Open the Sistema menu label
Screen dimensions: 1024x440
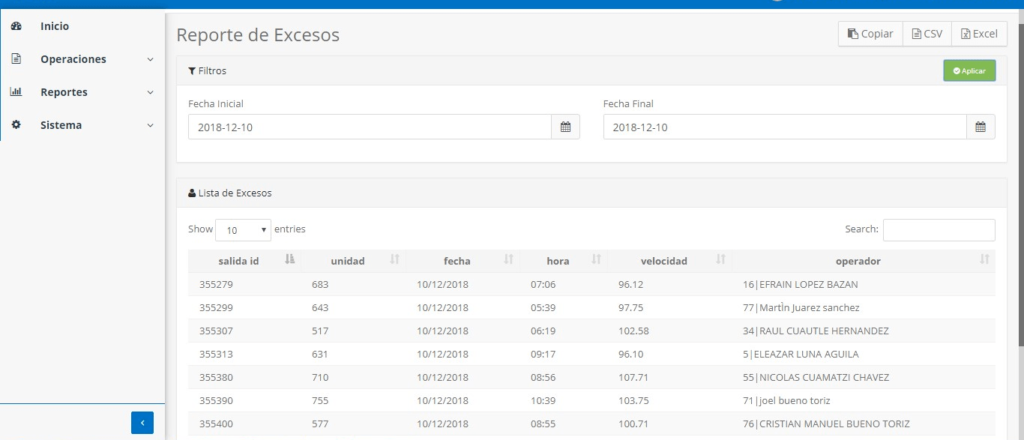point(61,125)
